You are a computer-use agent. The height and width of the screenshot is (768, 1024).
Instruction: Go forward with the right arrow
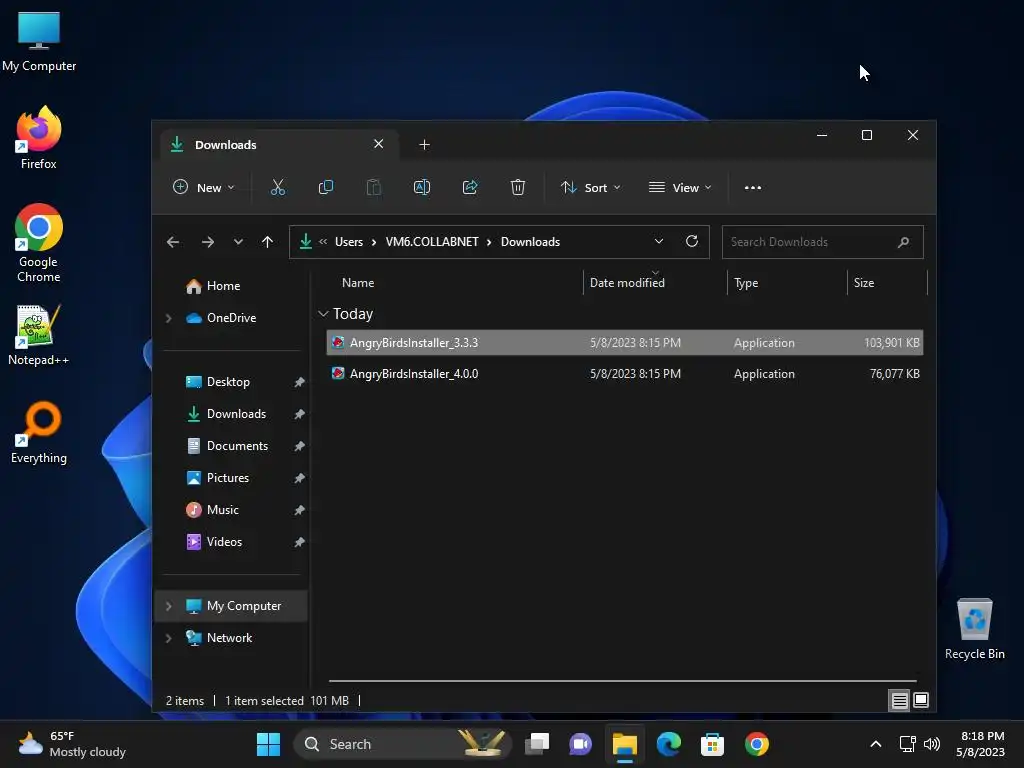click(x=208, y=242)
